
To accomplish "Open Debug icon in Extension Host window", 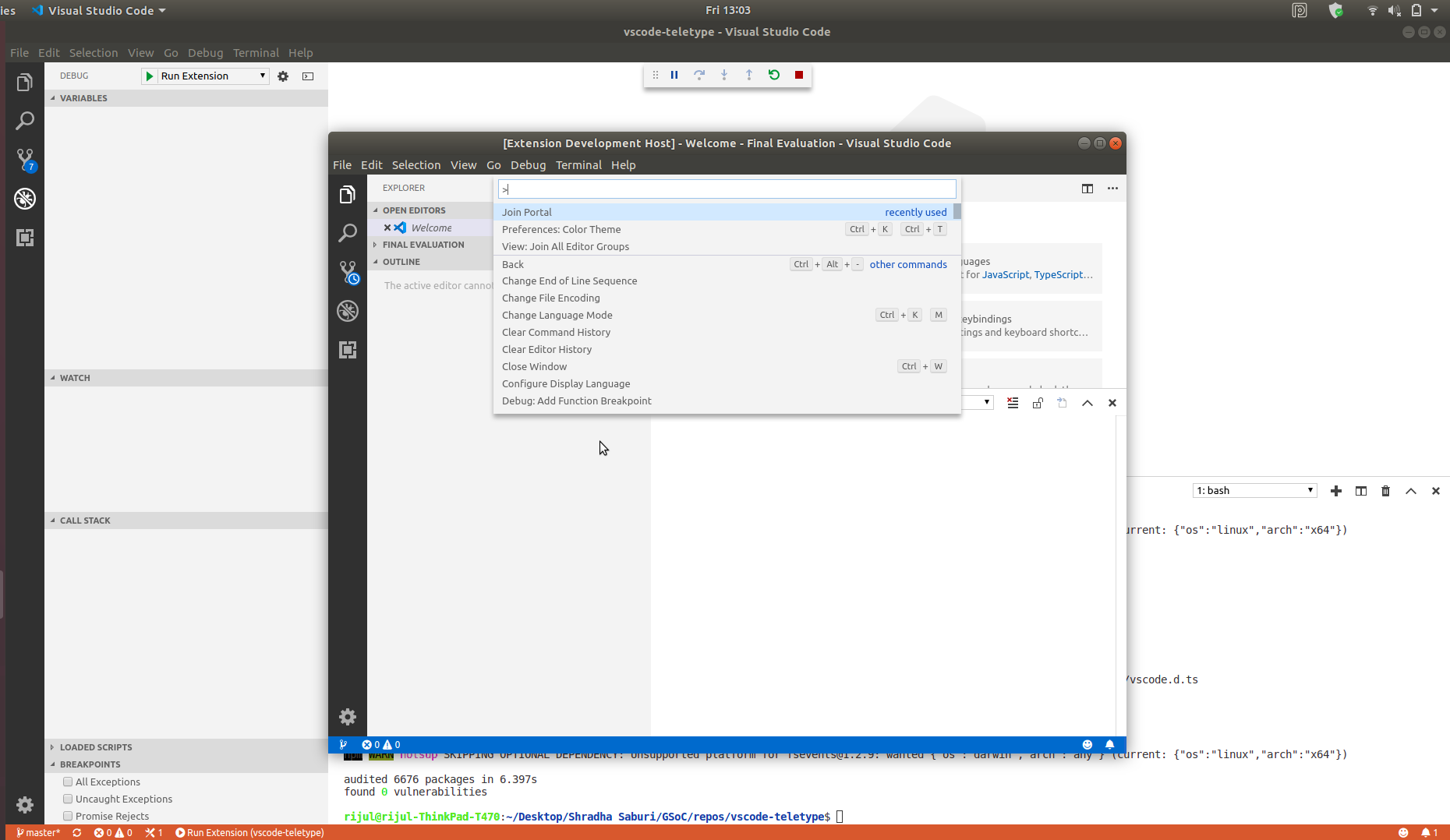I will [348, 311].
